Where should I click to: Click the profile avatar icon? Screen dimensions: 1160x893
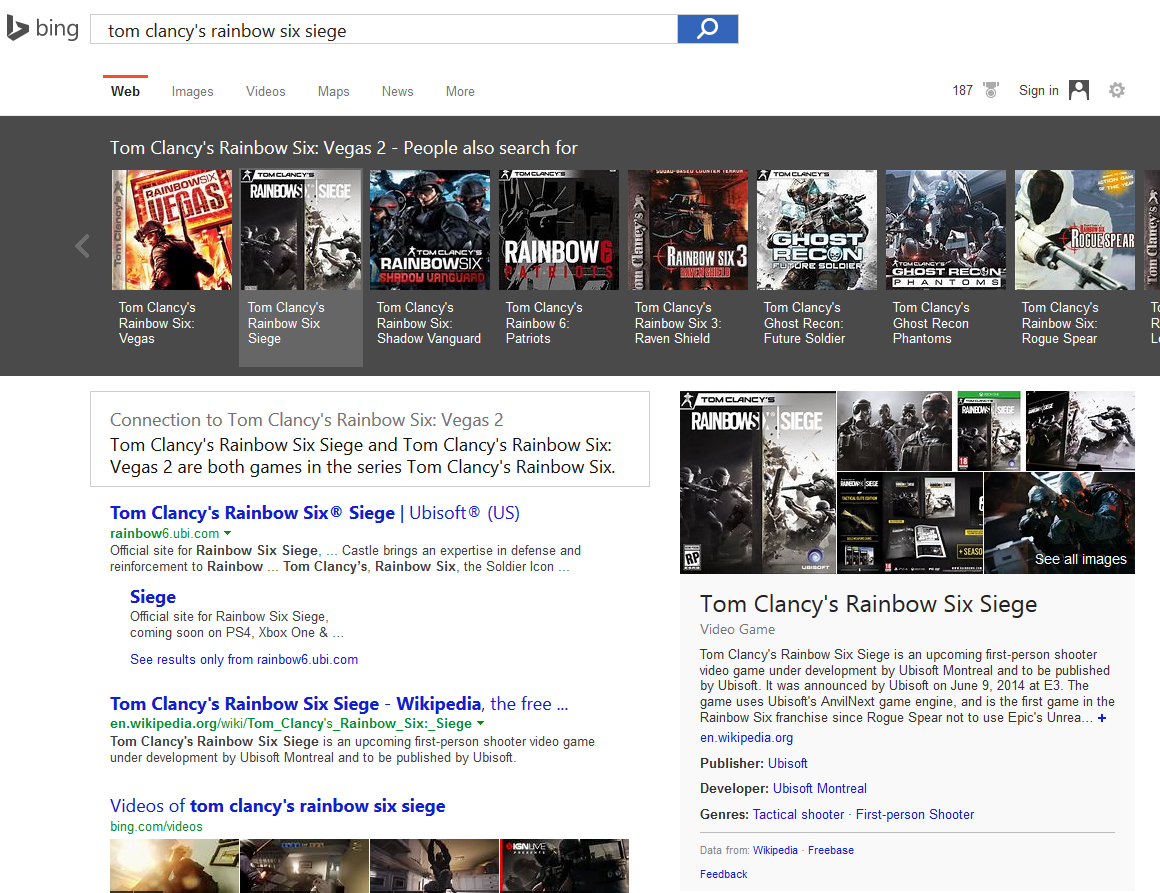(x=1078, y=90)
